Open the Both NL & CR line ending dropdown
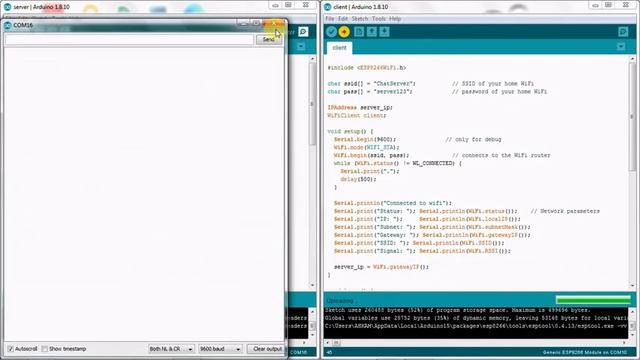This screenshot has height=360, width=640. [x=171, y=349]
